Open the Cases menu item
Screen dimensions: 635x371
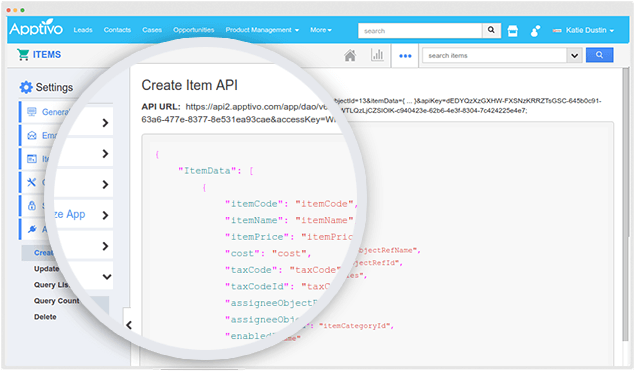click(x=152, y=30)
